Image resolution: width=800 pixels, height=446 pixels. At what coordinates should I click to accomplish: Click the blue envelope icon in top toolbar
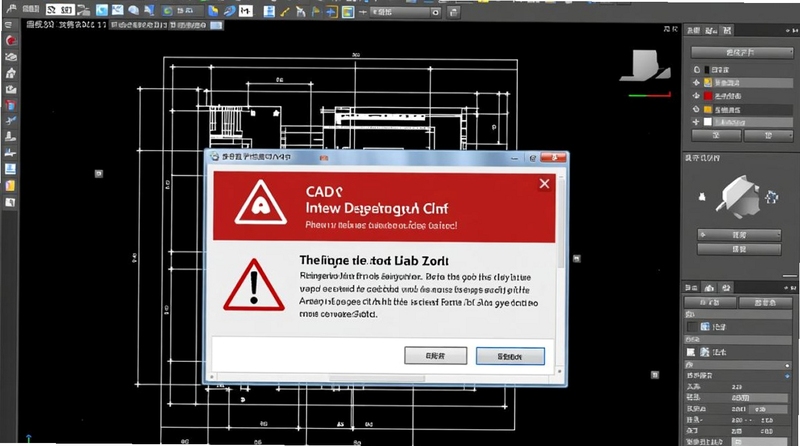coord(118,10)
